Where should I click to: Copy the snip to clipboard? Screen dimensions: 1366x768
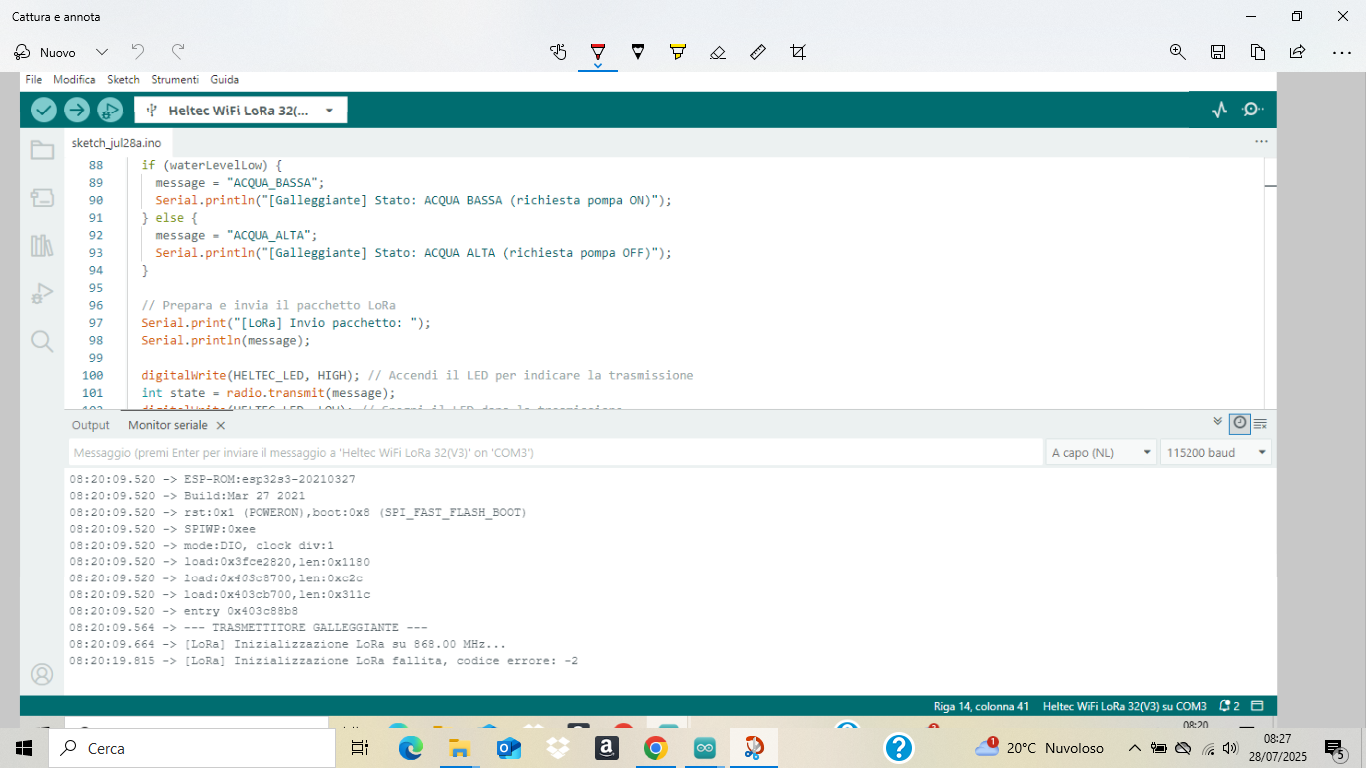[1258, 52]
